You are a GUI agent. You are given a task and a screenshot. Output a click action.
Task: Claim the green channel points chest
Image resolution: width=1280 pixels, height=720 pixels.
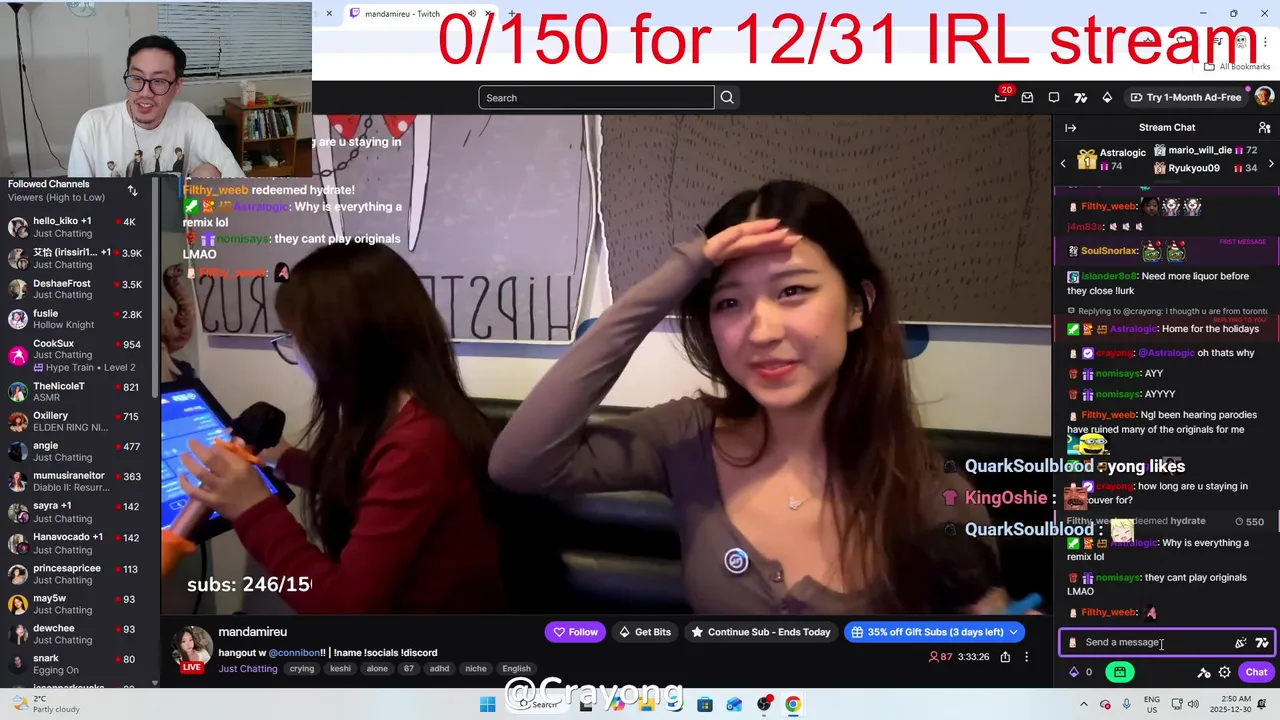(x=1120, y=672)
